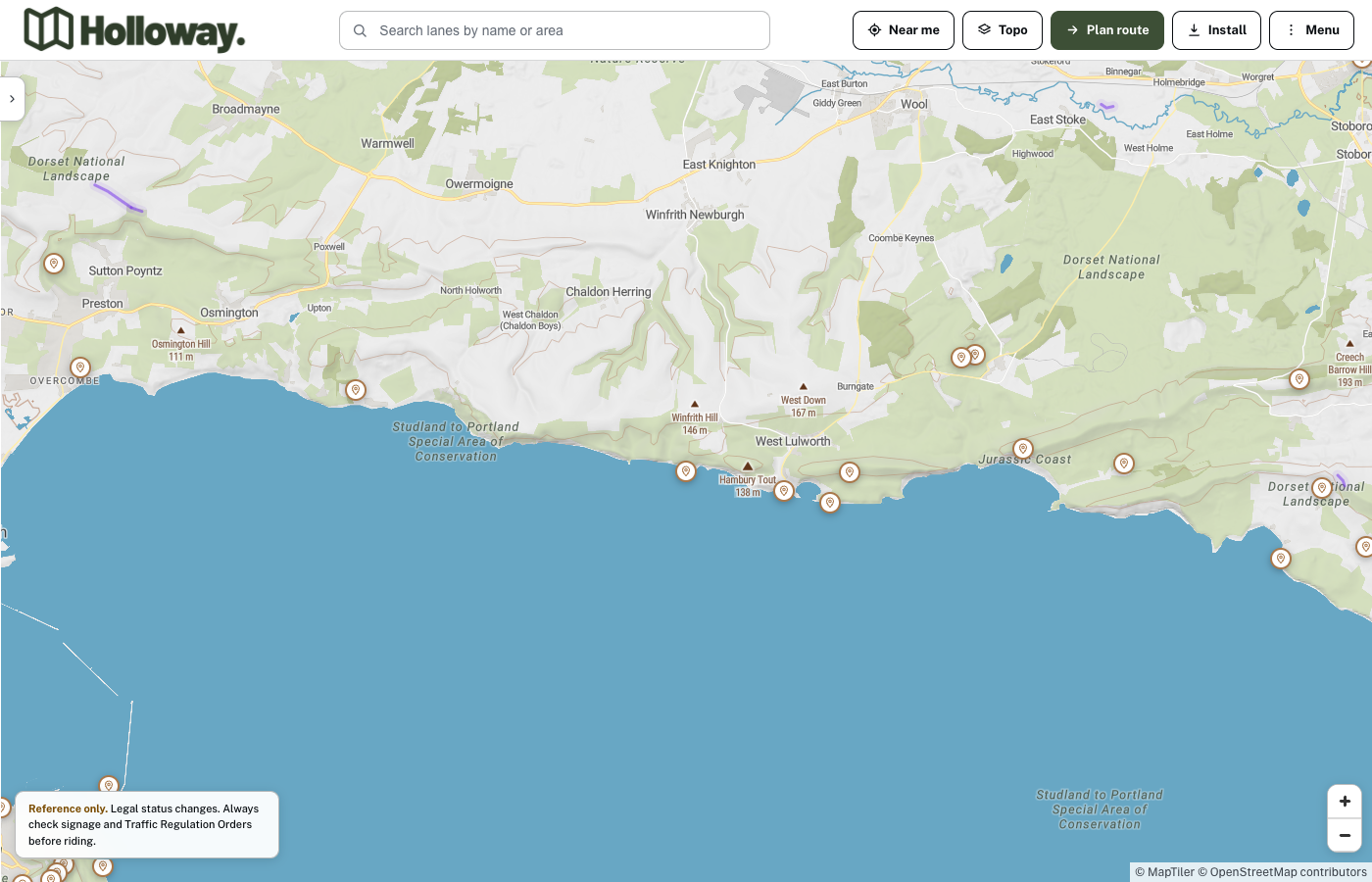Screen dimensions: 1372x882
Task: Open the MapTiler attribution link
Action: point(1164,872)
